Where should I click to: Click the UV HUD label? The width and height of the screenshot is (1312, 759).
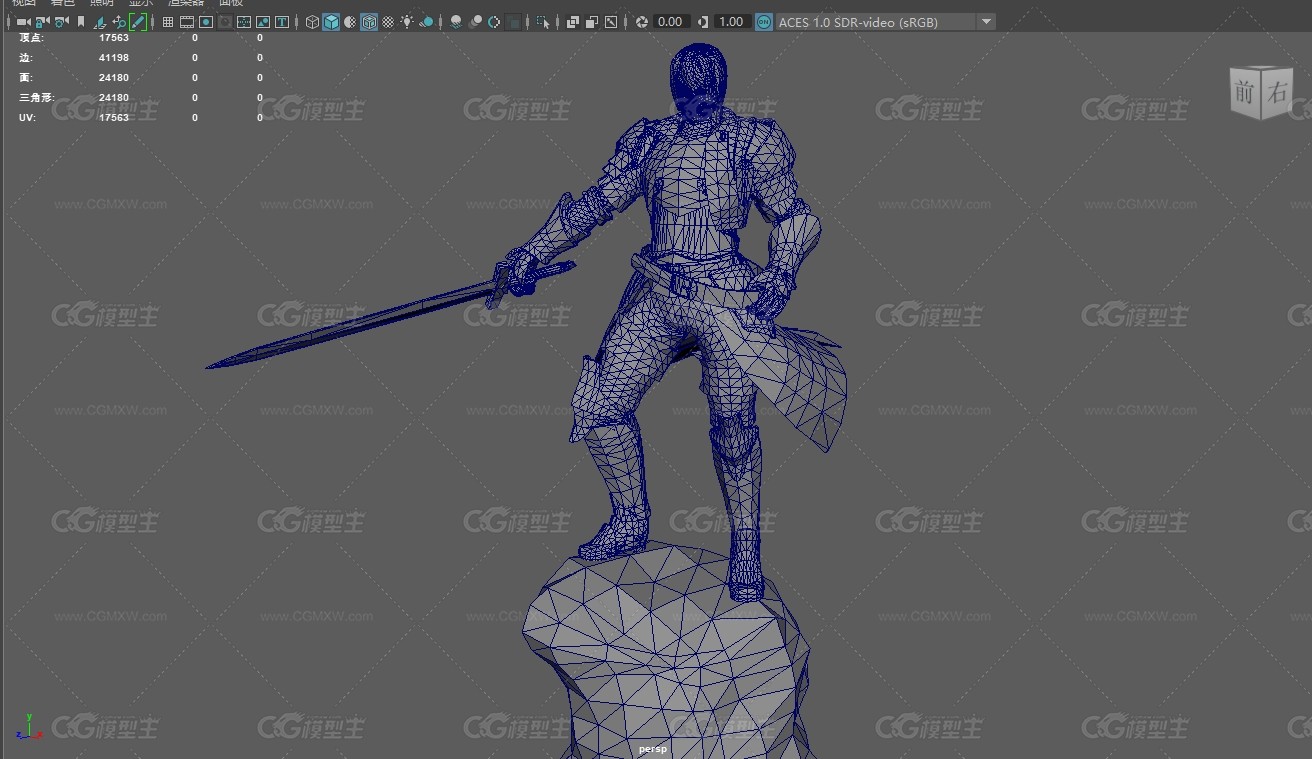(26, 117)
